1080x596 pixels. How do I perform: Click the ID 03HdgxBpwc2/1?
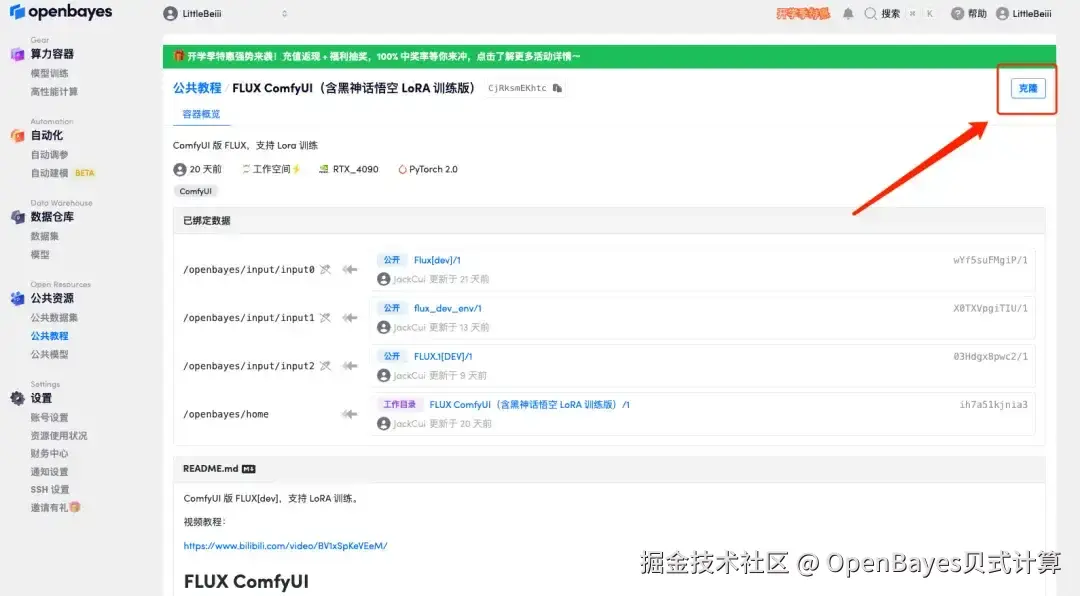click(990, 357)
